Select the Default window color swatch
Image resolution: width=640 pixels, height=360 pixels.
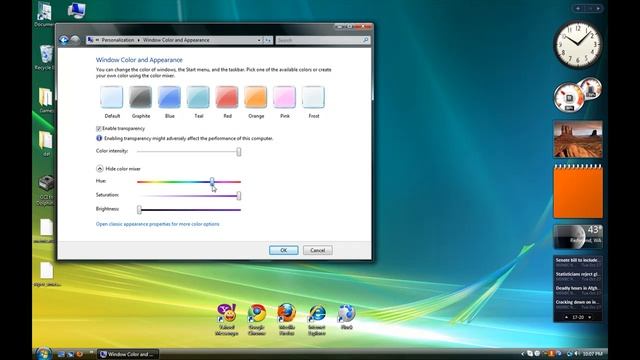[111, 97]
